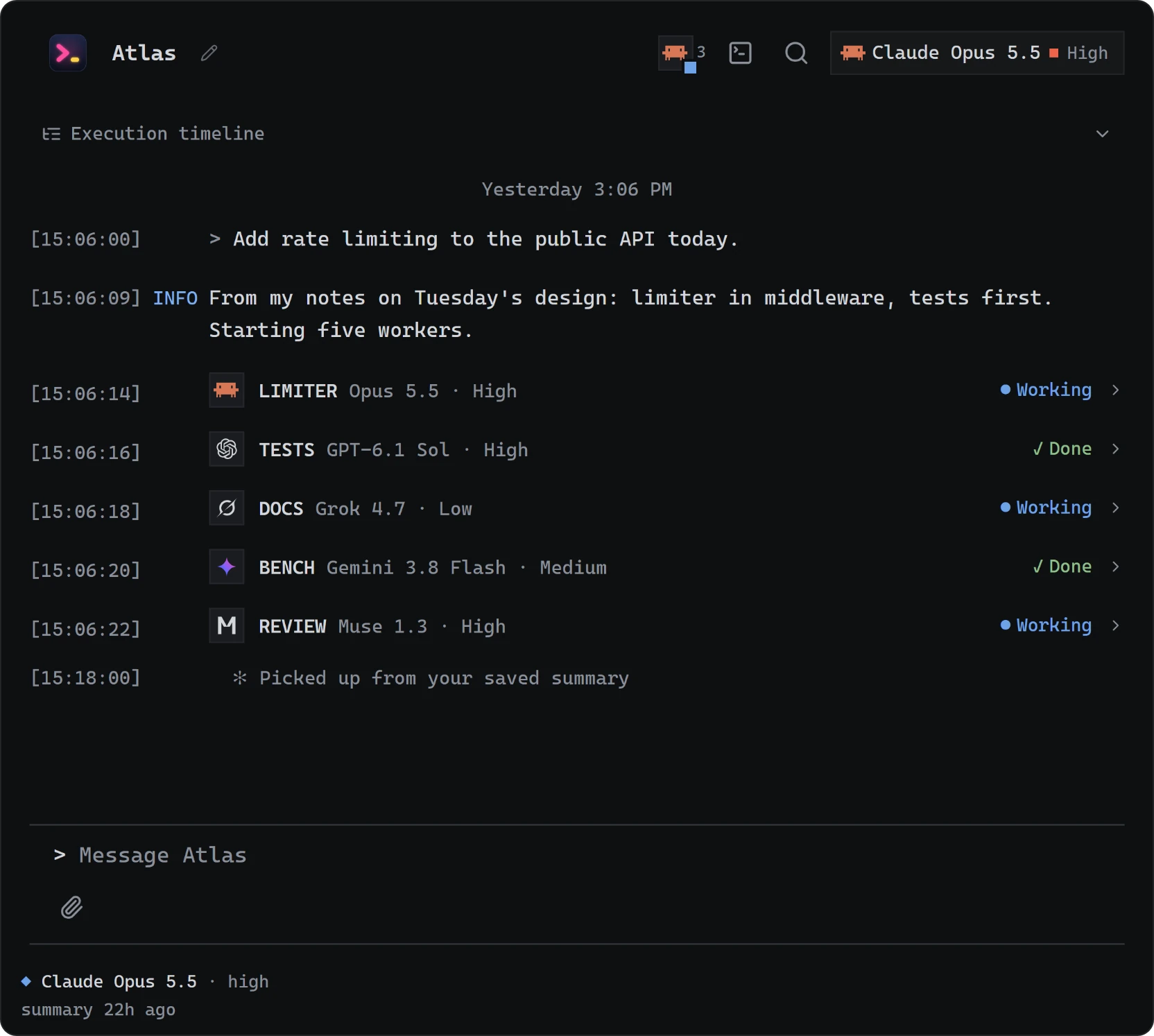This screenshot has width=1154, height=1036.
Task: Click the 'Yesterday 3:06 PM' timestamp
Action: [577, 190]
